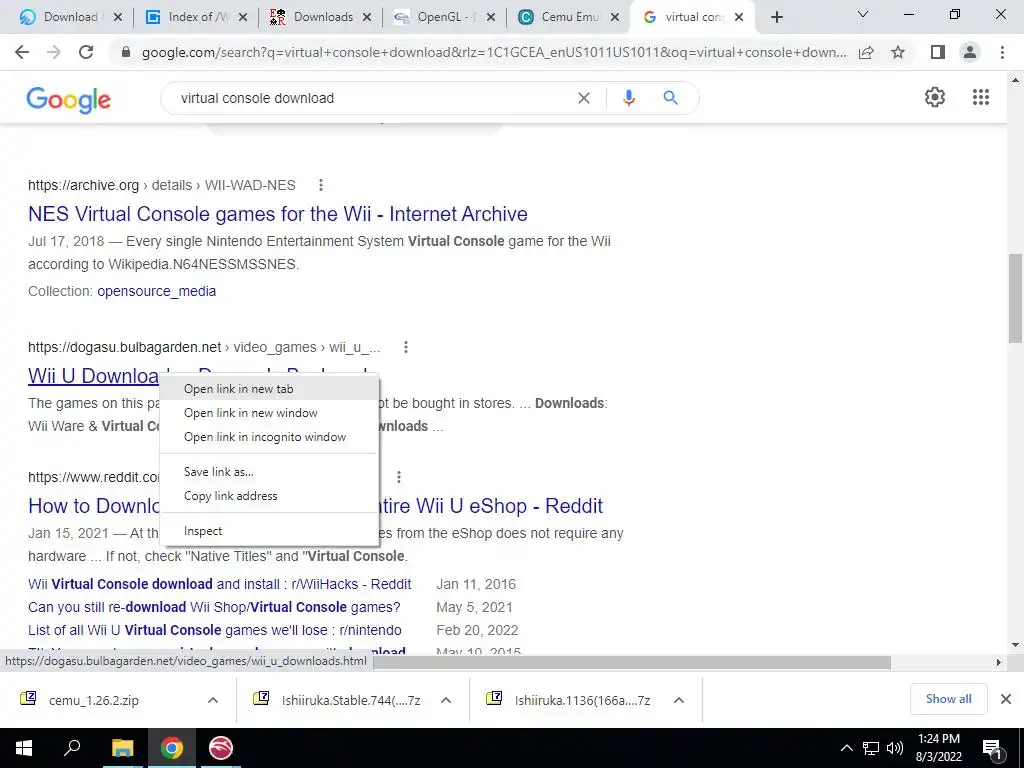Show hidden system tray icons

coord(846,748)
